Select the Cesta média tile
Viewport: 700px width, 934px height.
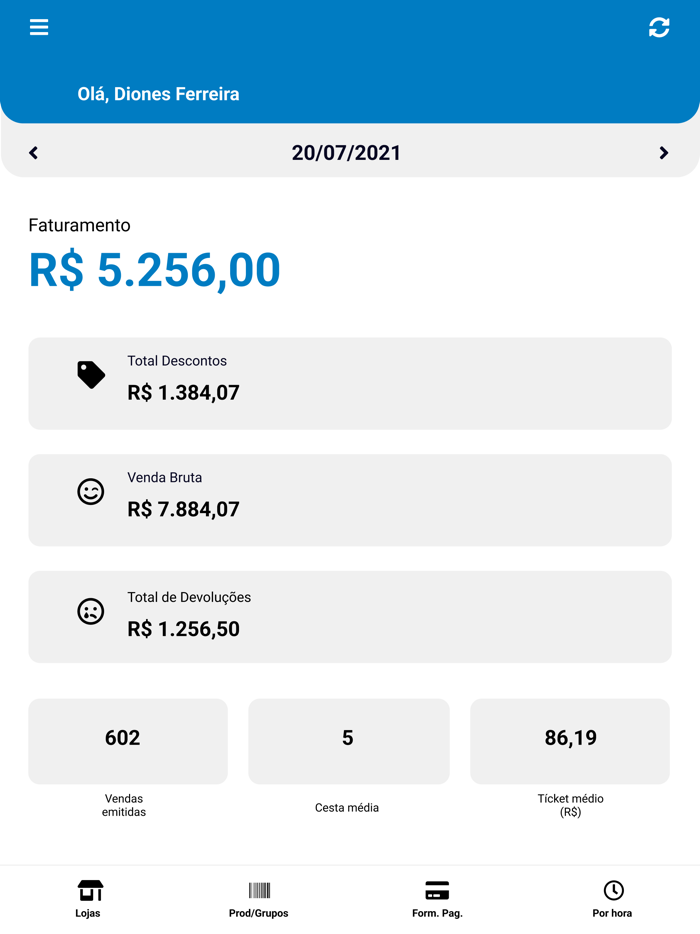tap(348, 741)
